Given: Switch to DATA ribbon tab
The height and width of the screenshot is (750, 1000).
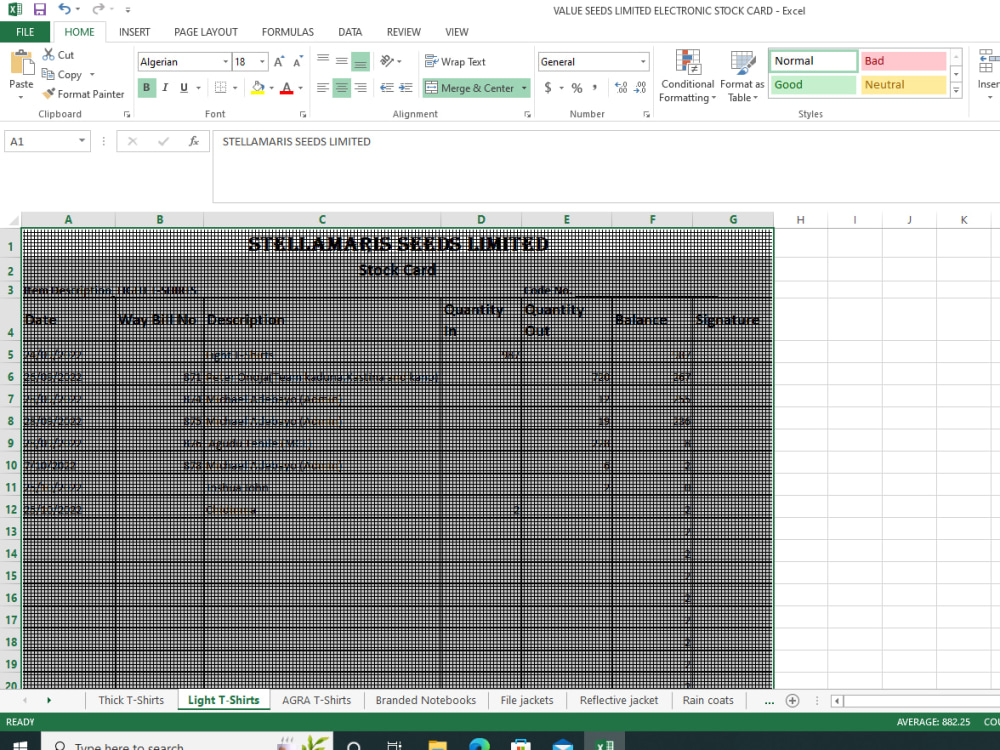Looking at the screenshot, I should (x=350, y=32).
